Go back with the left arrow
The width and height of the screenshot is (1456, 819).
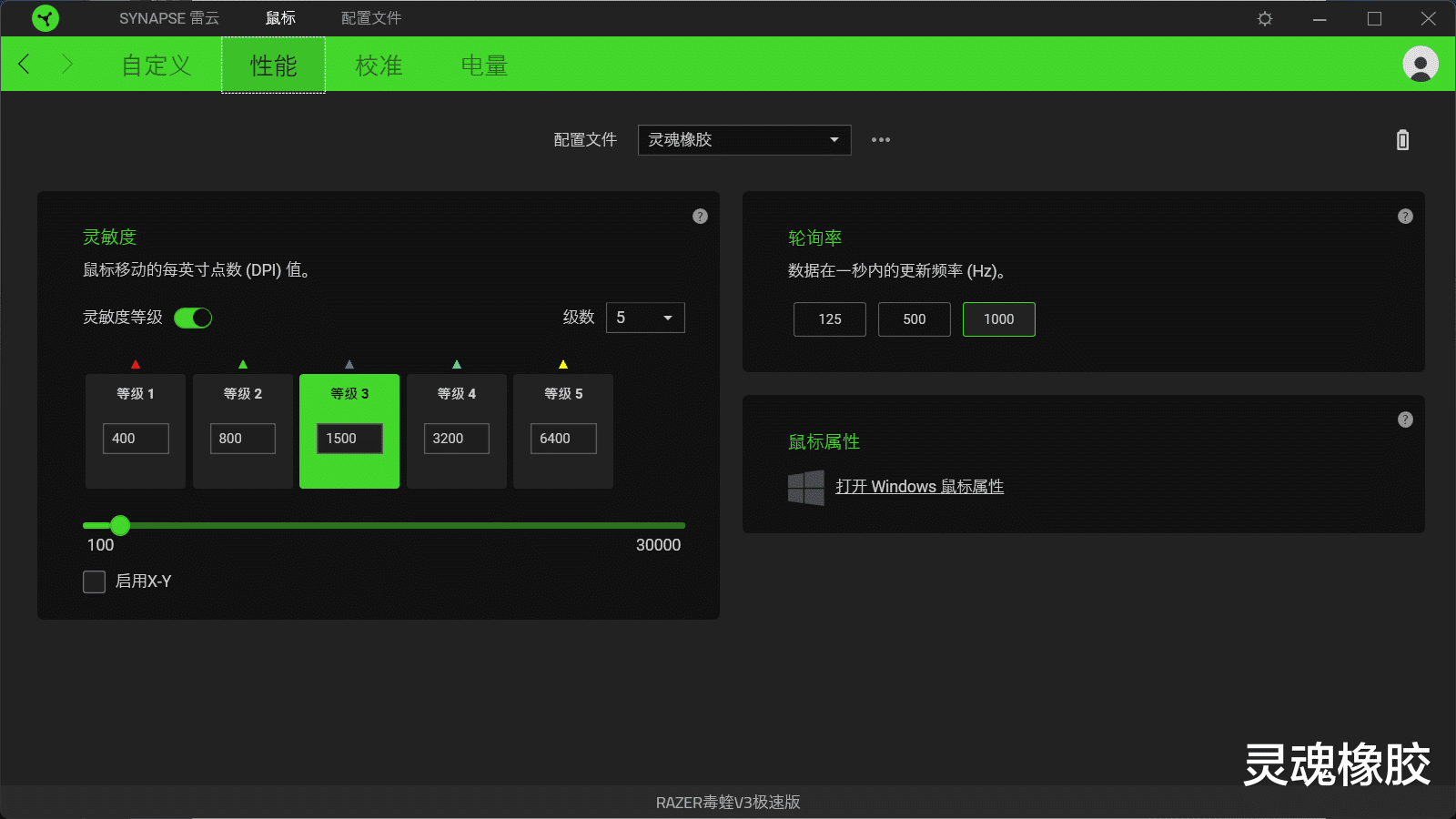coord(25,64)
